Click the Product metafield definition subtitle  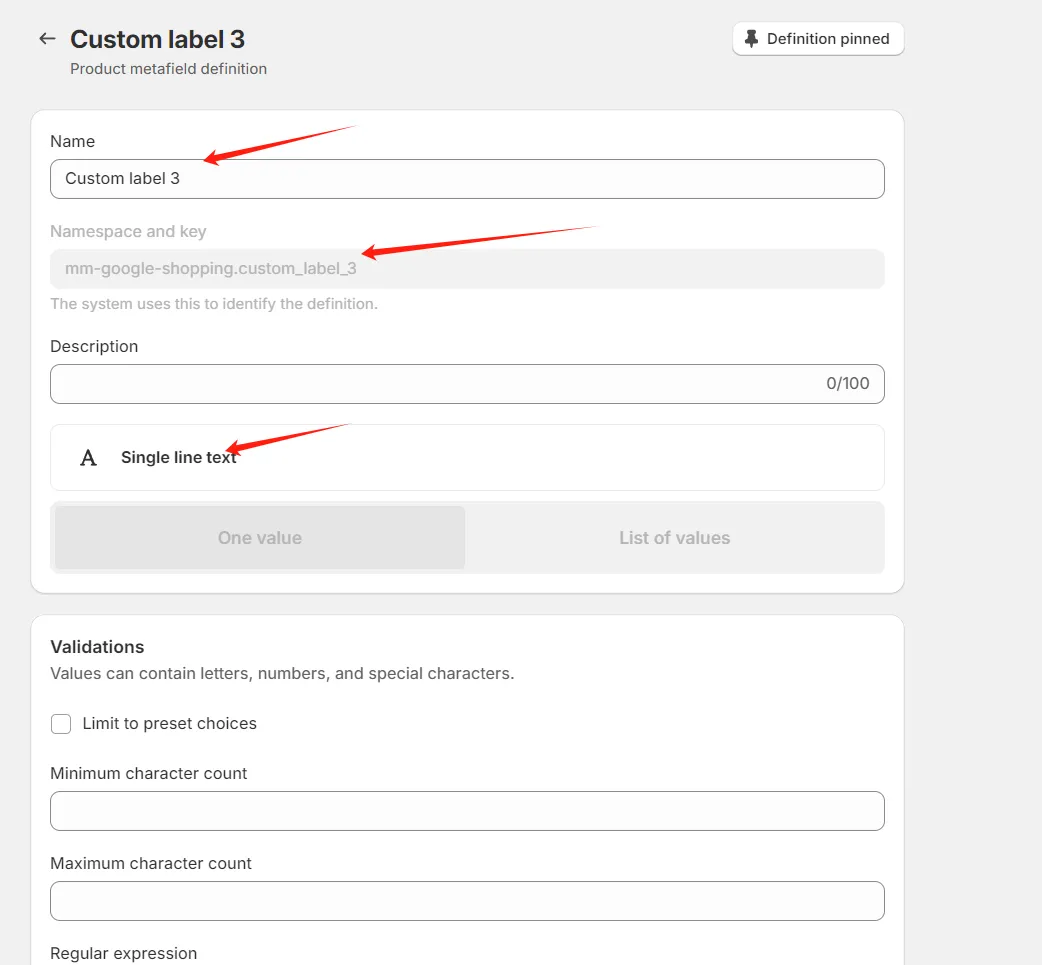pos(168,69)
